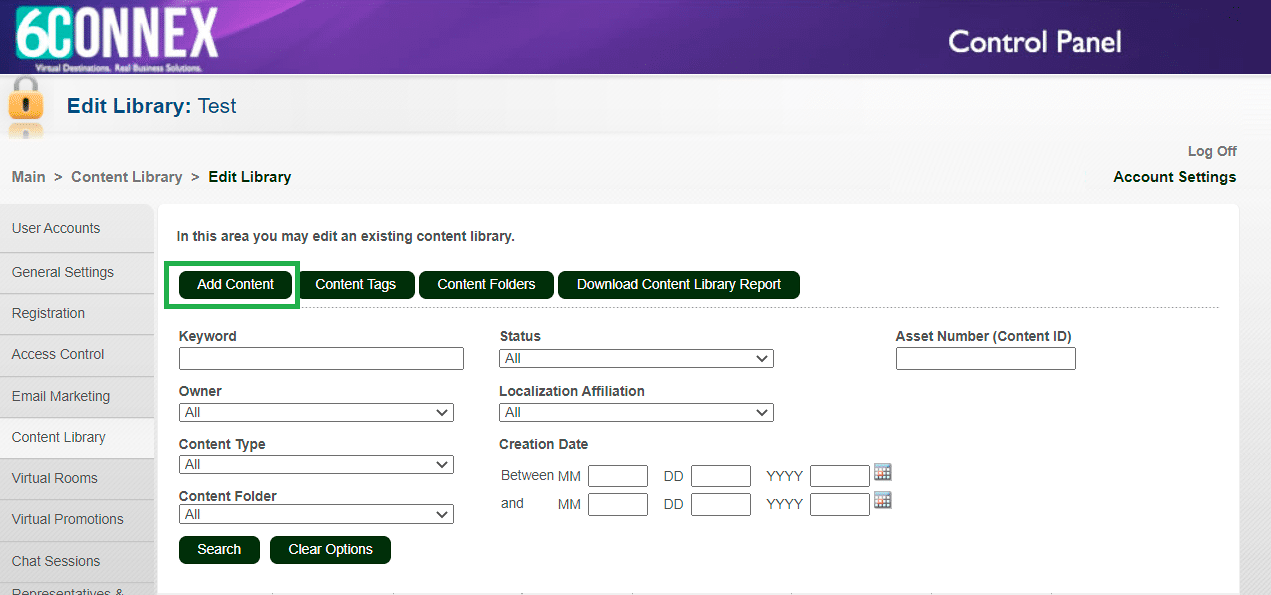
Task: Open the Owner dropdown
Action: point(316,412)
